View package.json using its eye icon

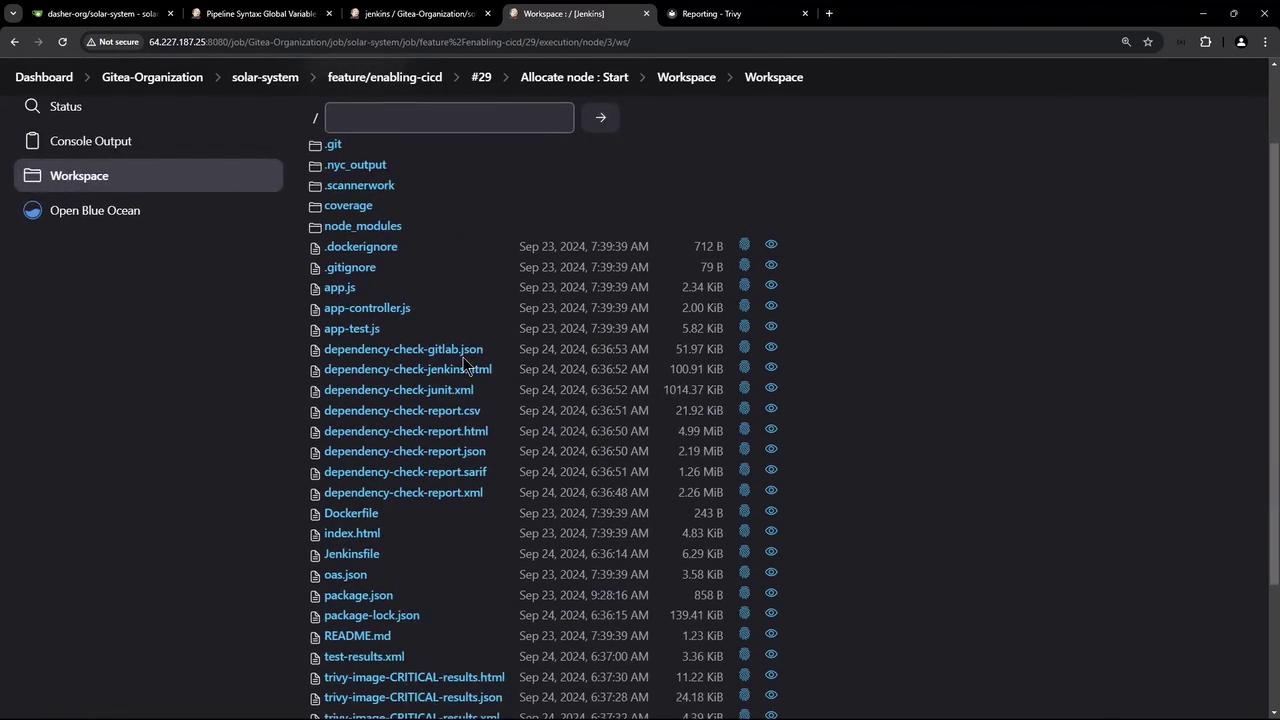(x=771, y=594)
